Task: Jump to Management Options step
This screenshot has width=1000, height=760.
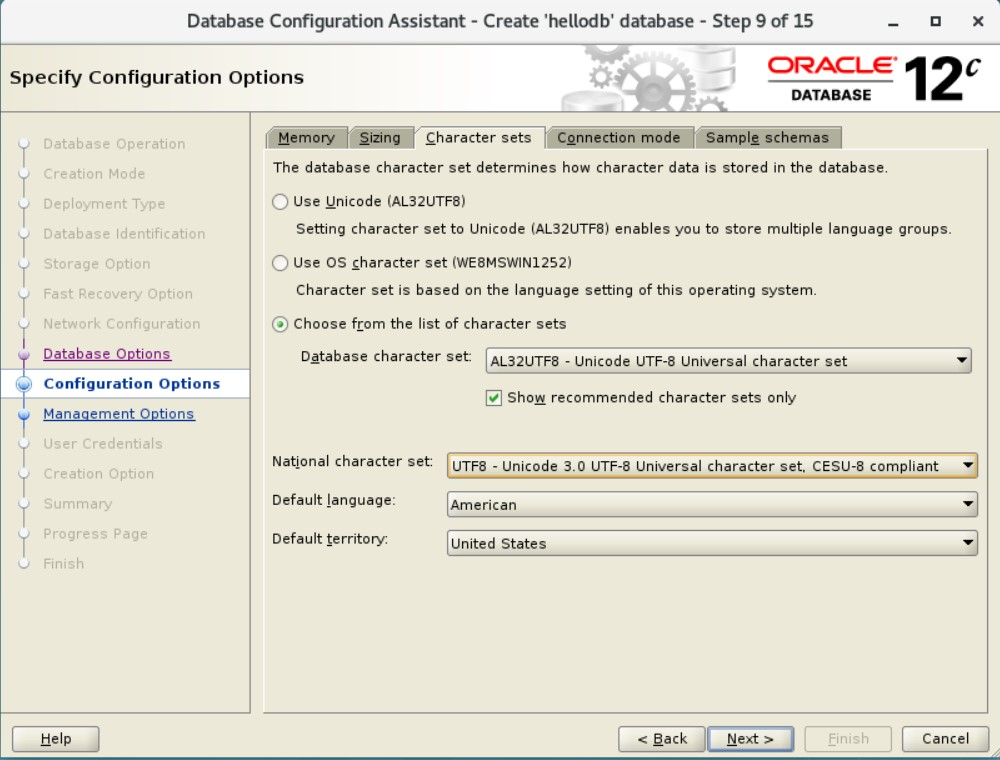Action: pyautogui.click(x=119, y=414)
